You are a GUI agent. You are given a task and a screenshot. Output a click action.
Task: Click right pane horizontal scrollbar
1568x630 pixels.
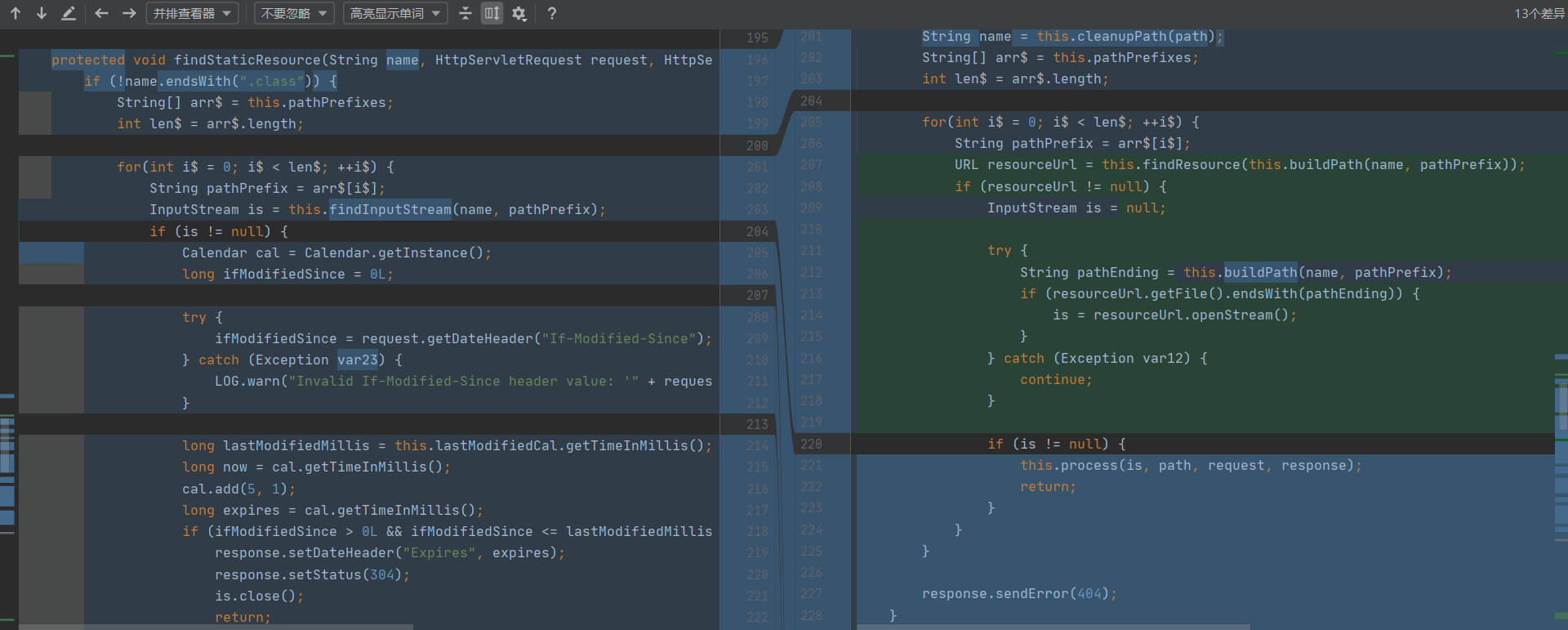tap(1053, 627)
